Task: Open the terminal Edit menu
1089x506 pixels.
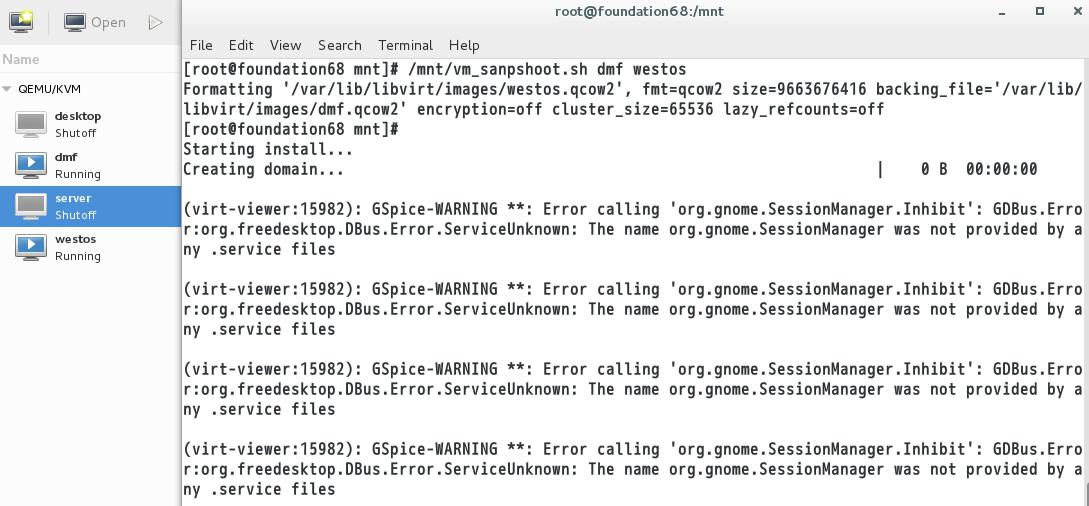Action: point(241,45)
